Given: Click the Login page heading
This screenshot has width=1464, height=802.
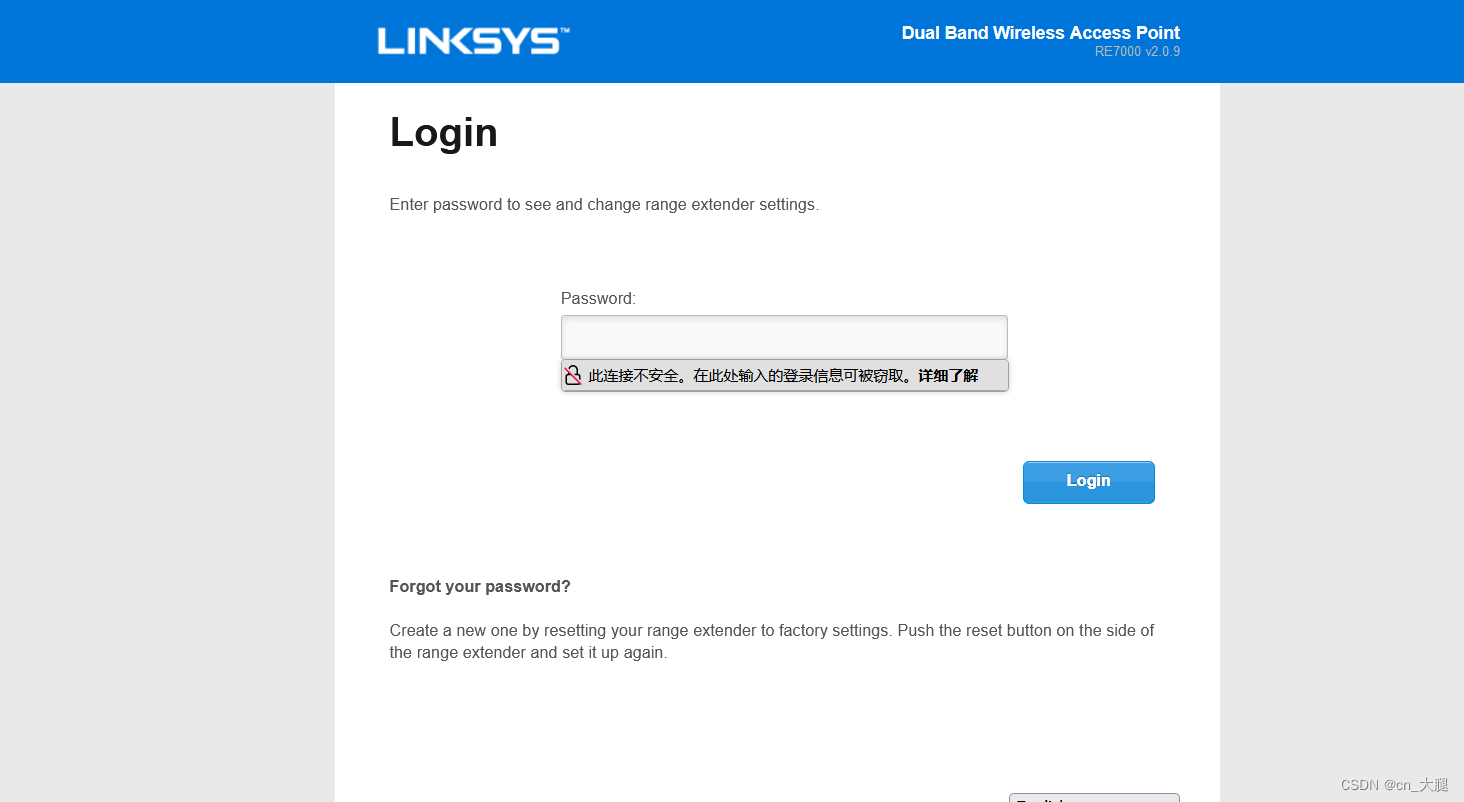Looking at the screenshot, I should pyautogui.click(x=444, y=132).
